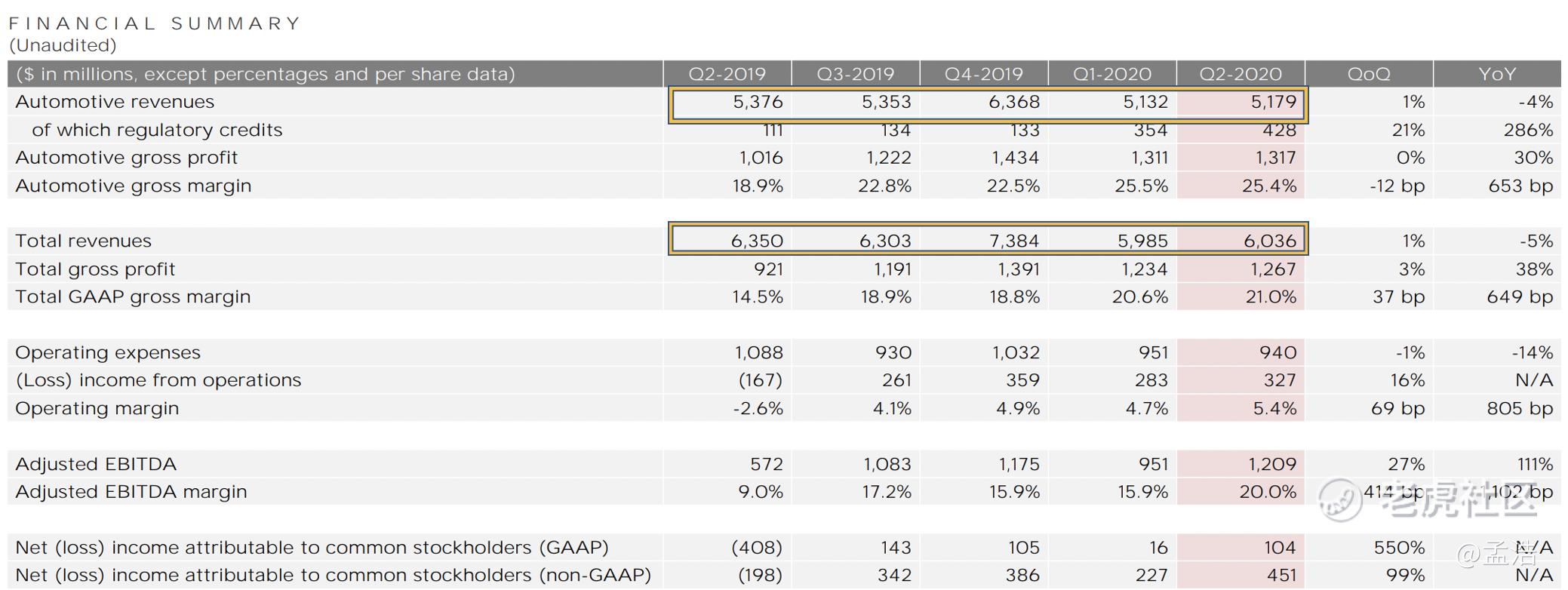Click the Total revenues row label
This screenshot has width=1568, height=590.
[83, 241]
